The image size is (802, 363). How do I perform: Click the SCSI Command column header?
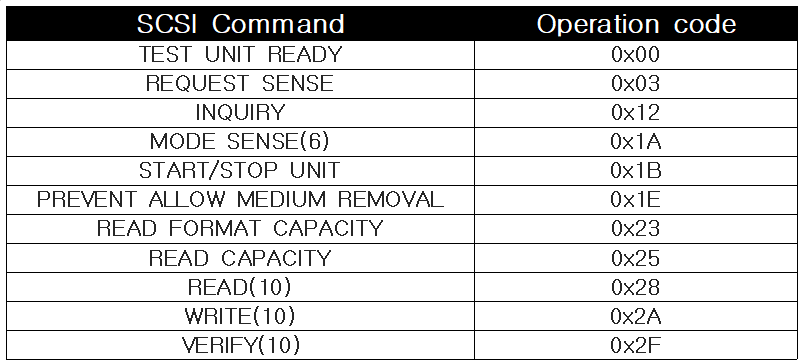pyautogui.click(x=240, y=24)
